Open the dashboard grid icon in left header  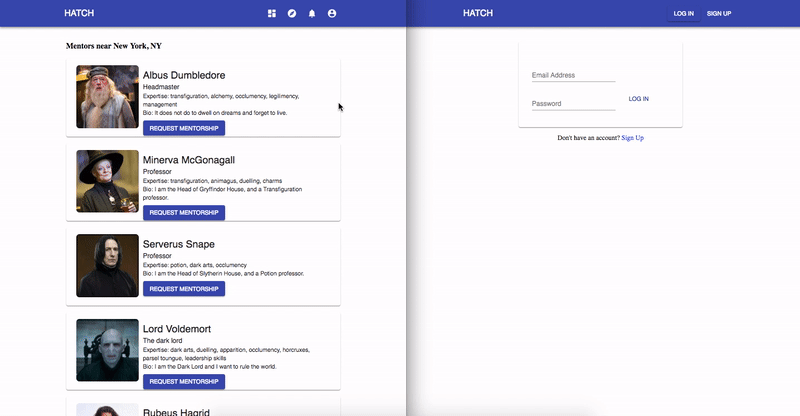[272, 13]
